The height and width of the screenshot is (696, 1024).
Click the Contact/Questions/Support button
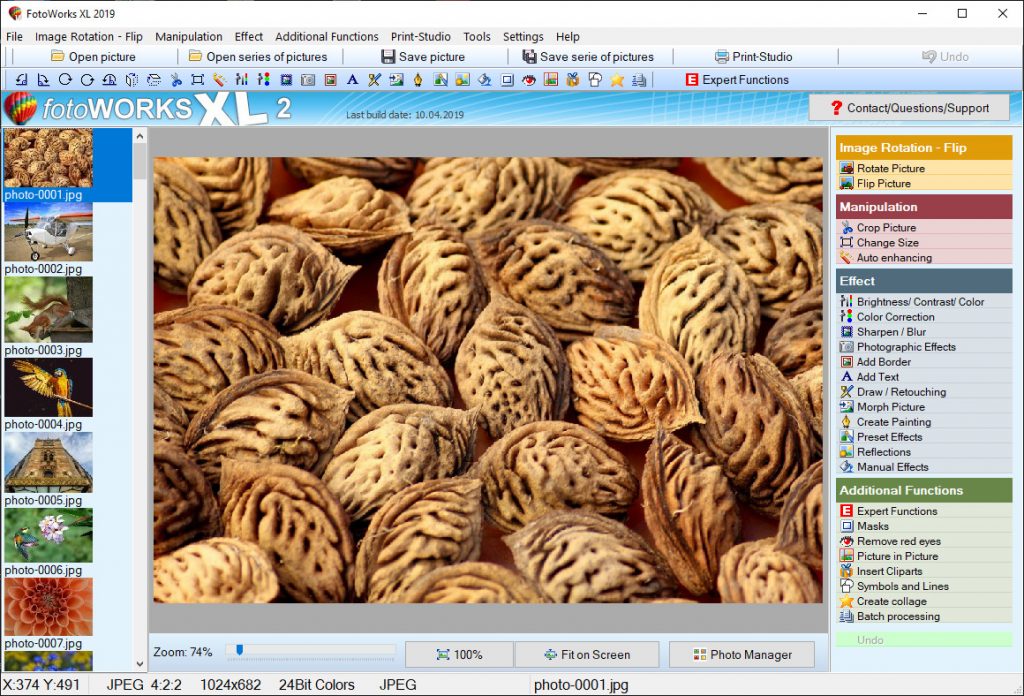click(908, 107)
